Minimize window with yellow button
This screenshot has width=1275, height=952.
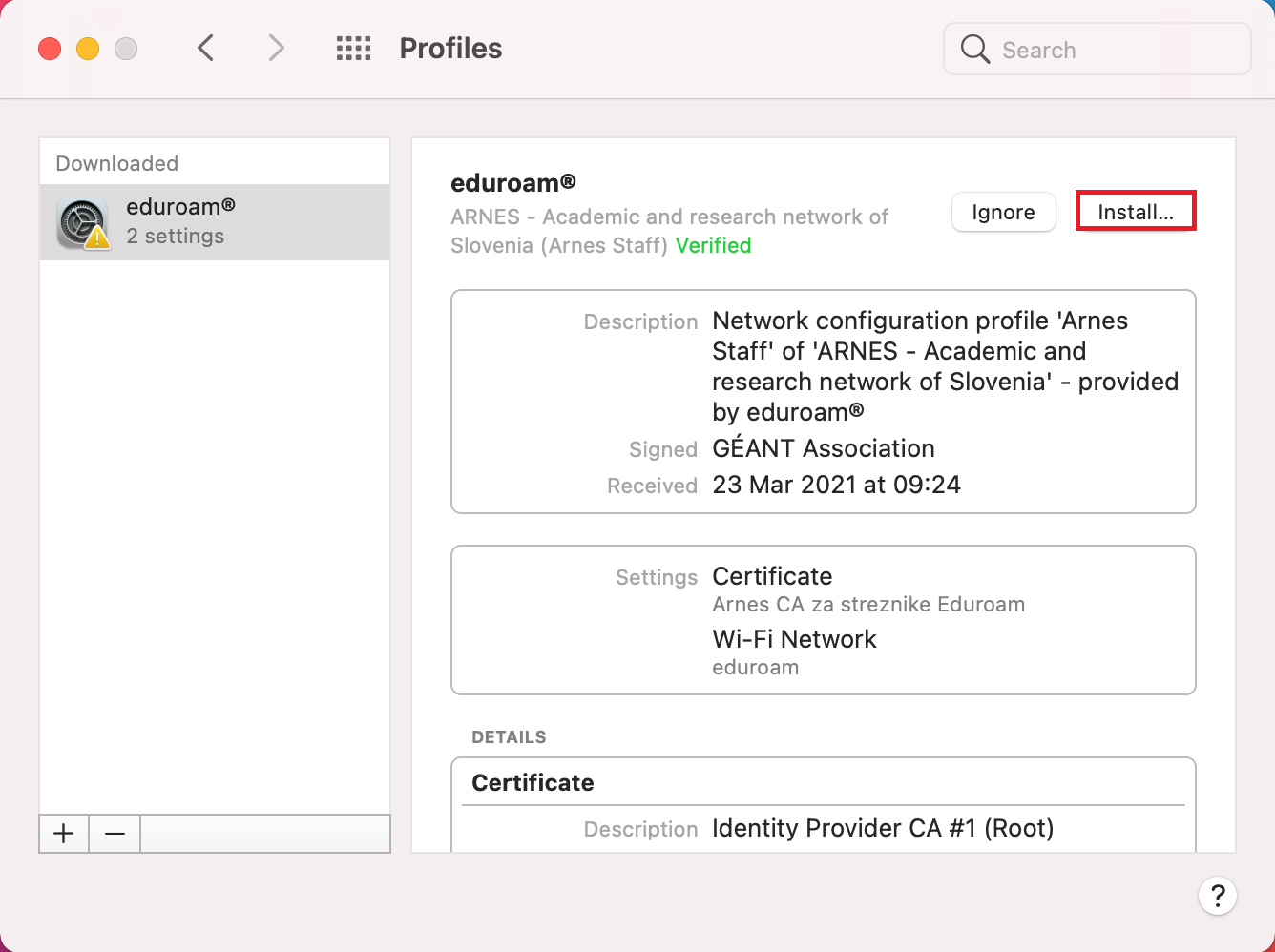[88, 49]
